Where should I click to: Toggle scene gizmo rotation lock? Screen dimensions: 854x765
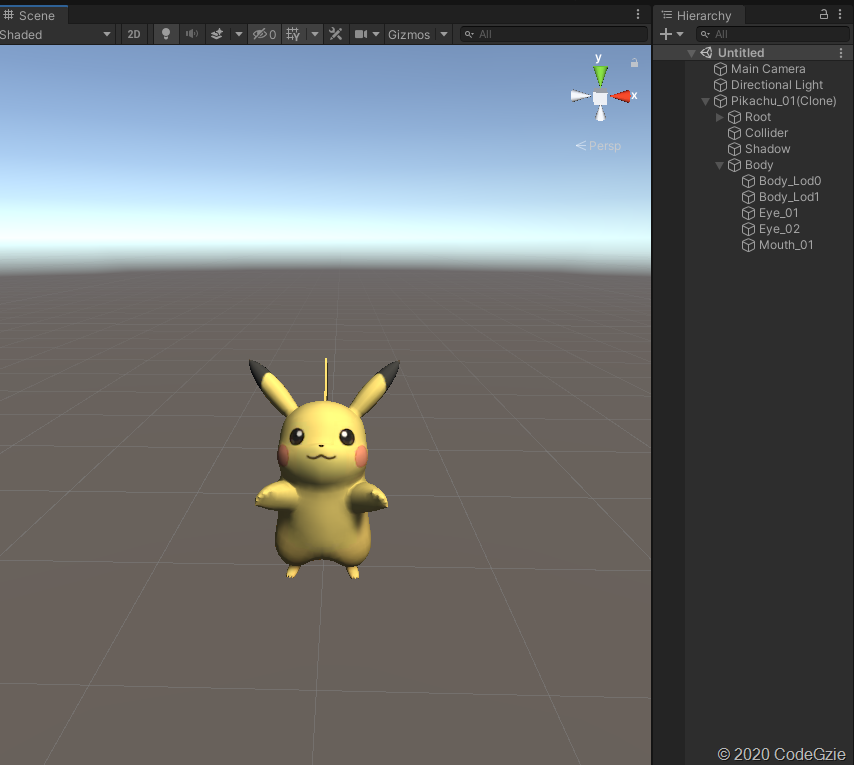tap(634, 63)
